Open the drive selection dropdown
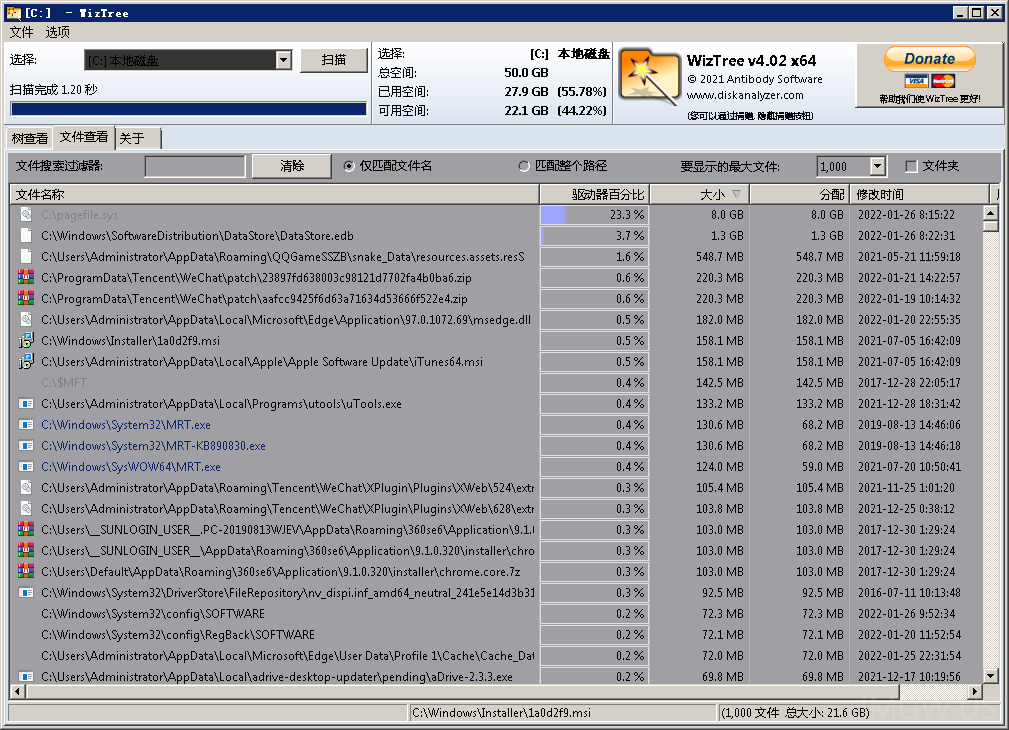 point(283,60)
